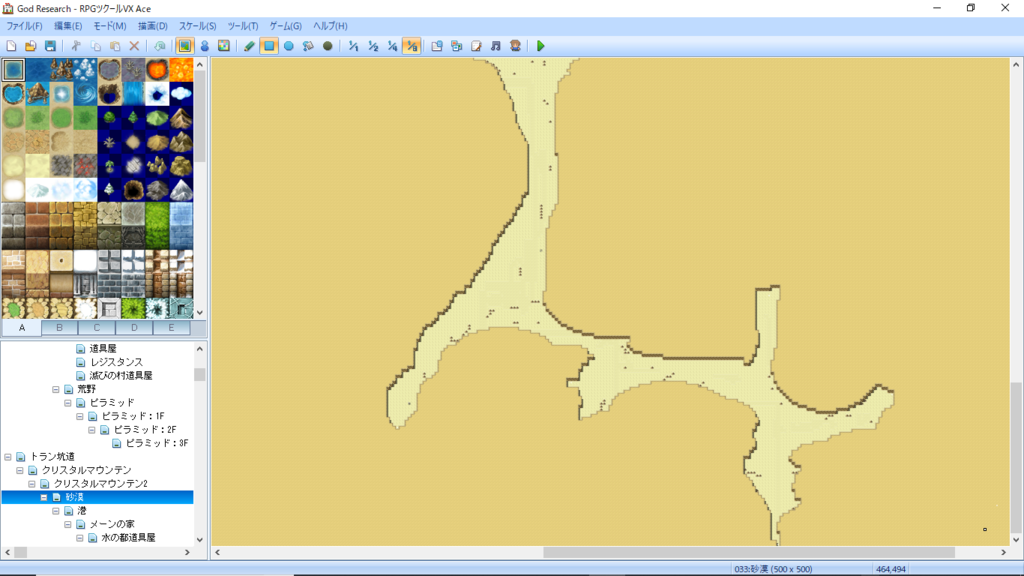Image resolution: width=1024 pixels, height=576 pixels.
Task: Select the メーンの家 map
Action: (x=112, y=524)
